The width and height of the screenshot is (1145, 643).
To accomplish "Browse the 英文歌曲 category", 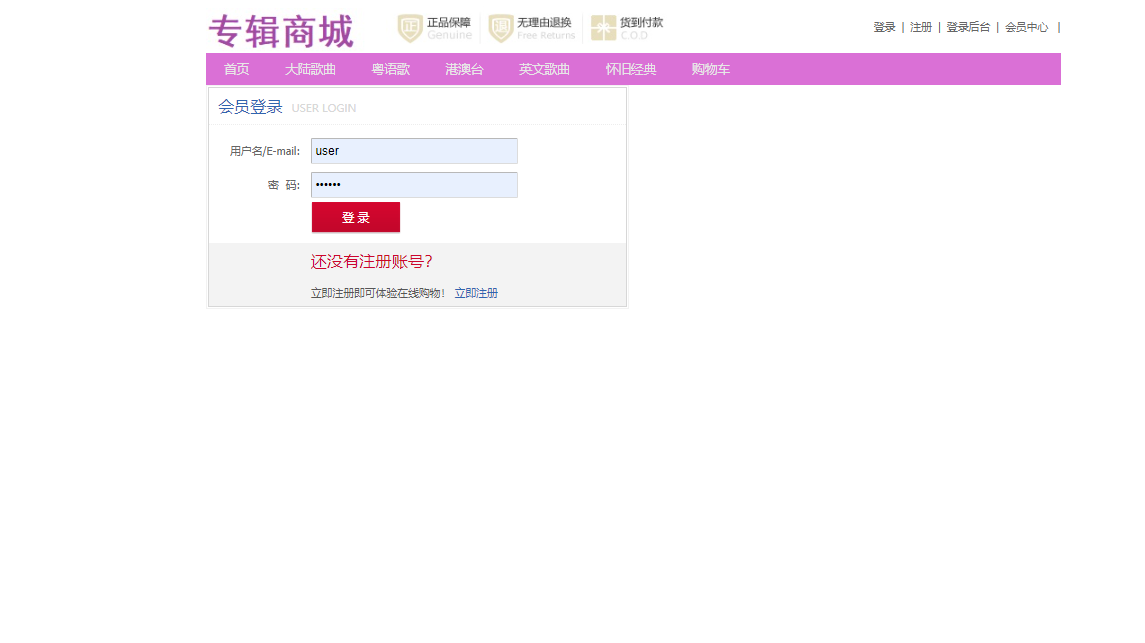I will 544,68.
